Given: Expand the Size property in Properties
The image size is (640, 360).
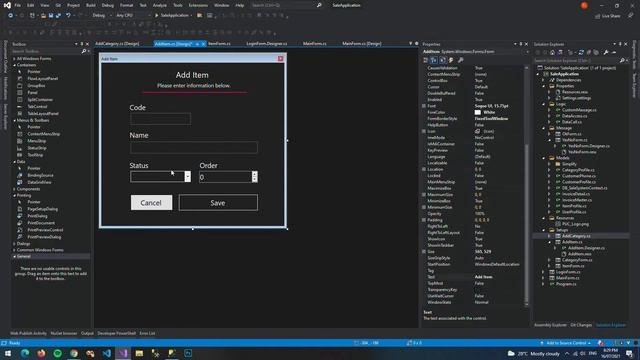Looking at the screenshot, I should 424,252.
